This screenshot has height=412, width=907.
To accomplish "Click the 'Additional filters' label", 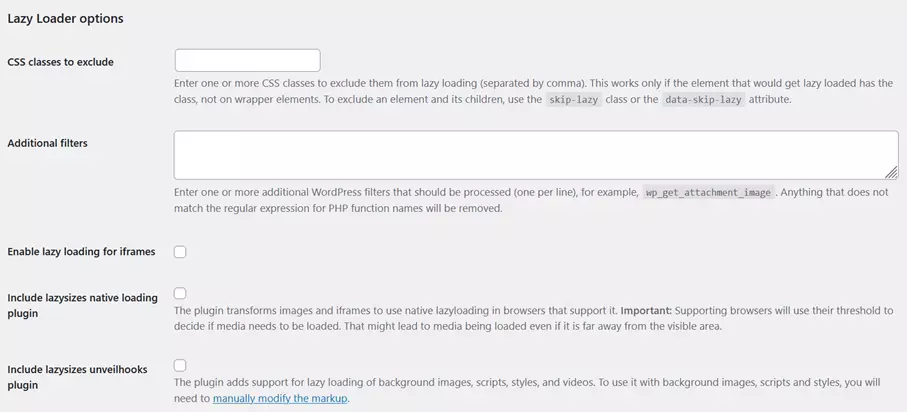I will (x=47, y=143).
